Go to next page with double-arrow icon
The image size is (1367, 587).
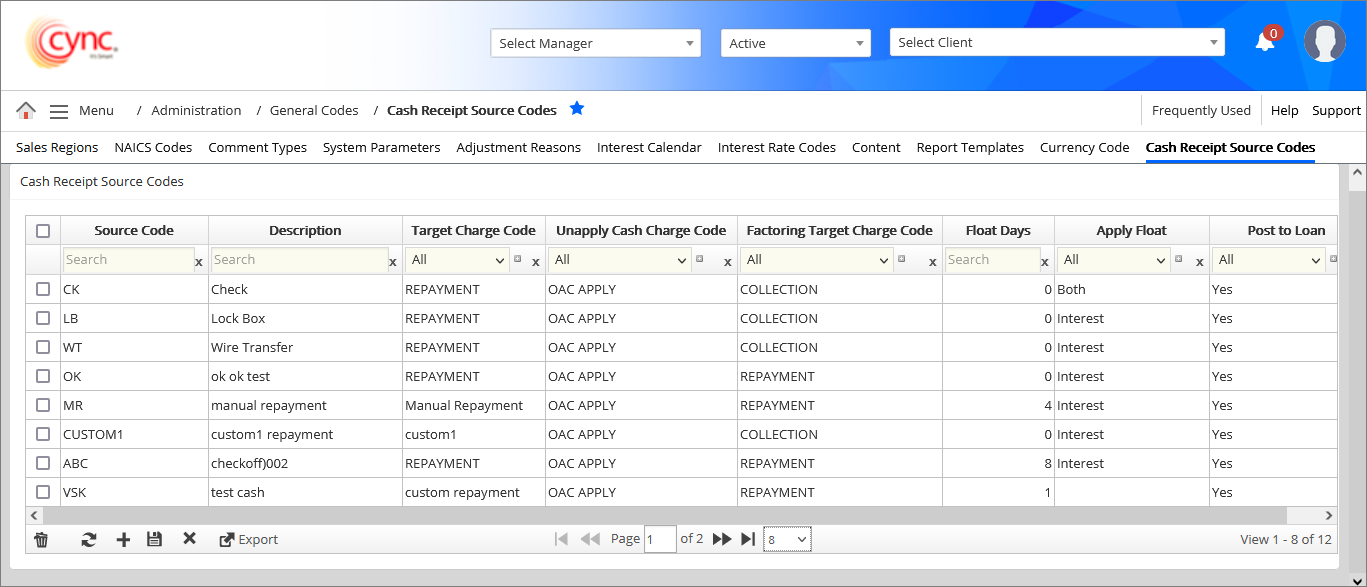click(x=722, y=538)
